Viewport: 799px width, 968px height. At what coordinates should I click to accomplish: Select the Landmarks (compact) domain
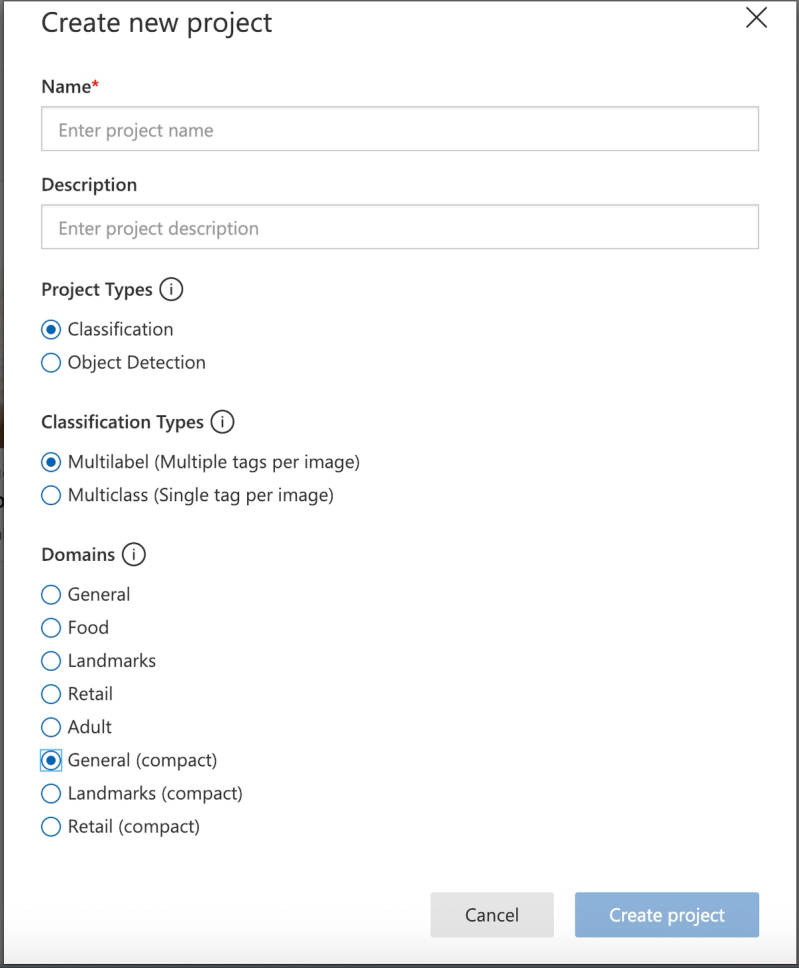pyautogui.click(x=51, y=794)
